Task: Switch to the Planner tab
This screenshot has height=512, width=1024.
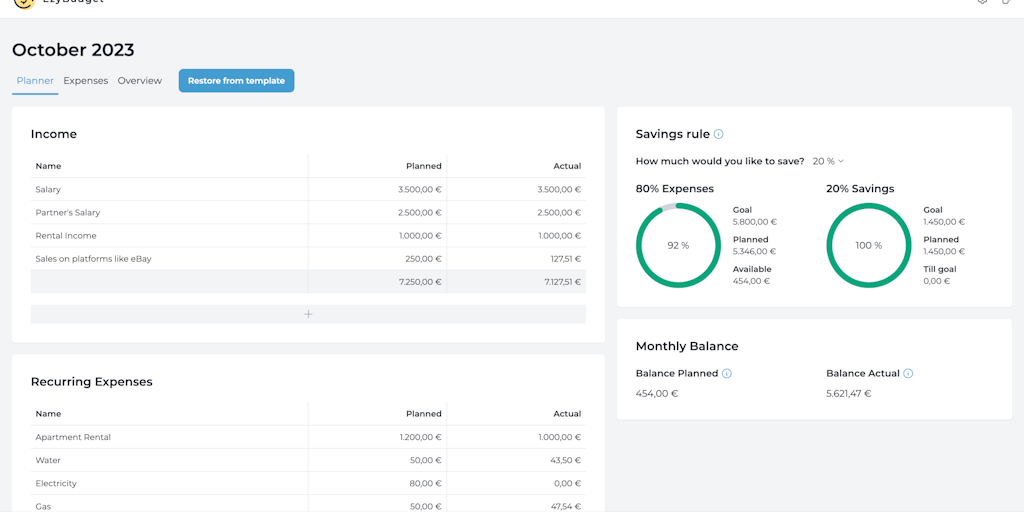Action: (35, 81)
